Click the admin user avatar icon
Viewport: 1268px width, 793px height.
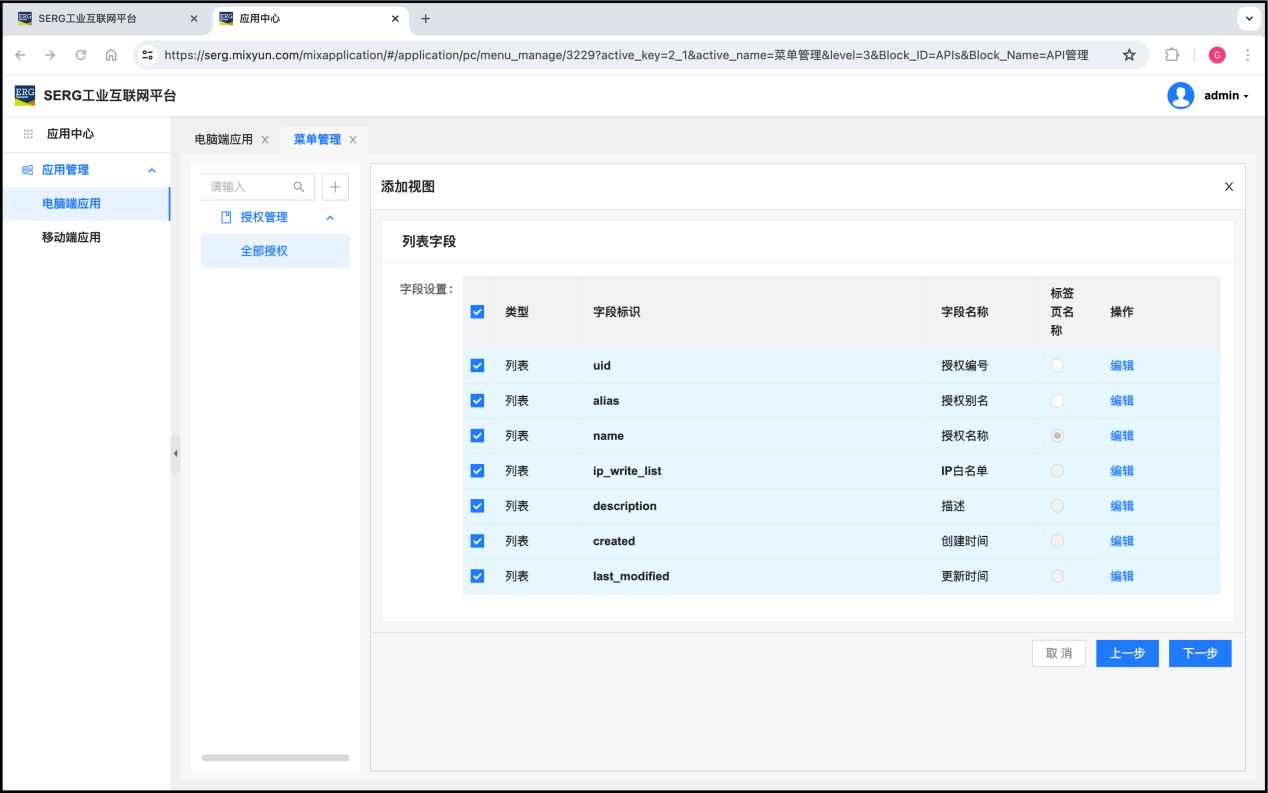click(x=1180, y=96)
